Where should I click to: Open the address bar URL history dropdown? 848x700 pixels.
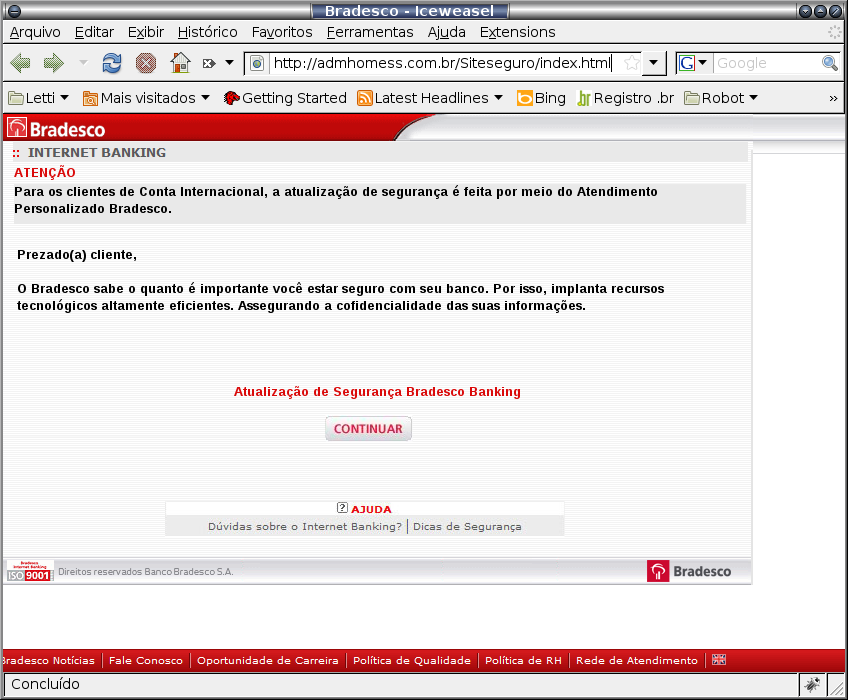point(653,63)
